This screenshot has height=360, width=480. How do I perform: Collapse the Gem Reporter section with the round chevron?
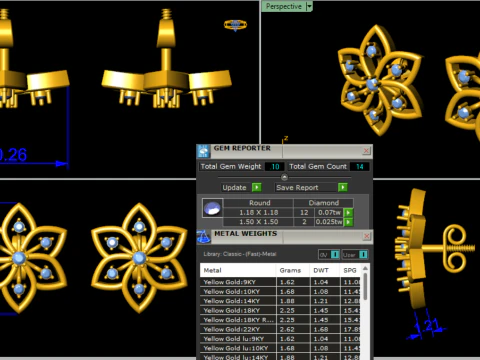coord(284,177)
